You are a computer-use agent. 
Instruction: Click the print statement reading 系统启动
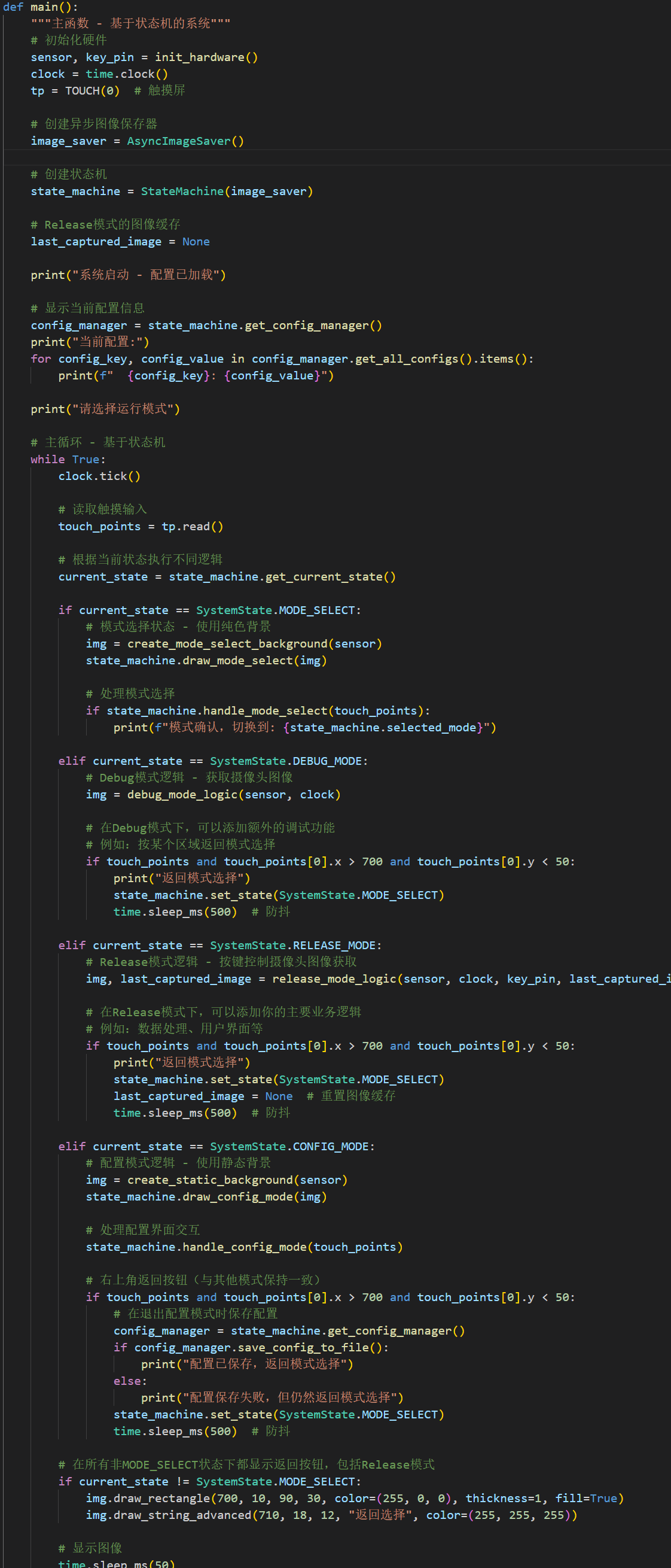click(128, 275)
